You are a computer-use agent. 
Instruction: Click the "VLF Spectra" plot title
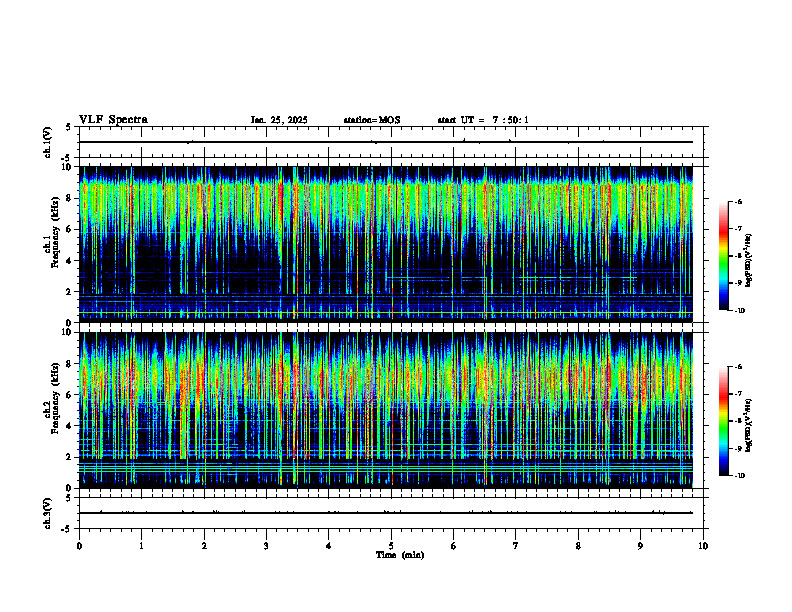click(x=113, y=120)
